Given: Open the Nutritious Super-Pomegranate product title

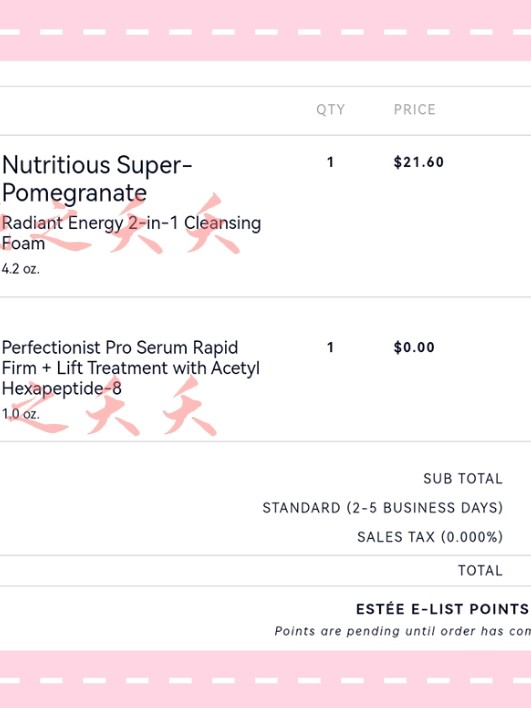Looking at the screenshot, I should click(x=97, y=179).
